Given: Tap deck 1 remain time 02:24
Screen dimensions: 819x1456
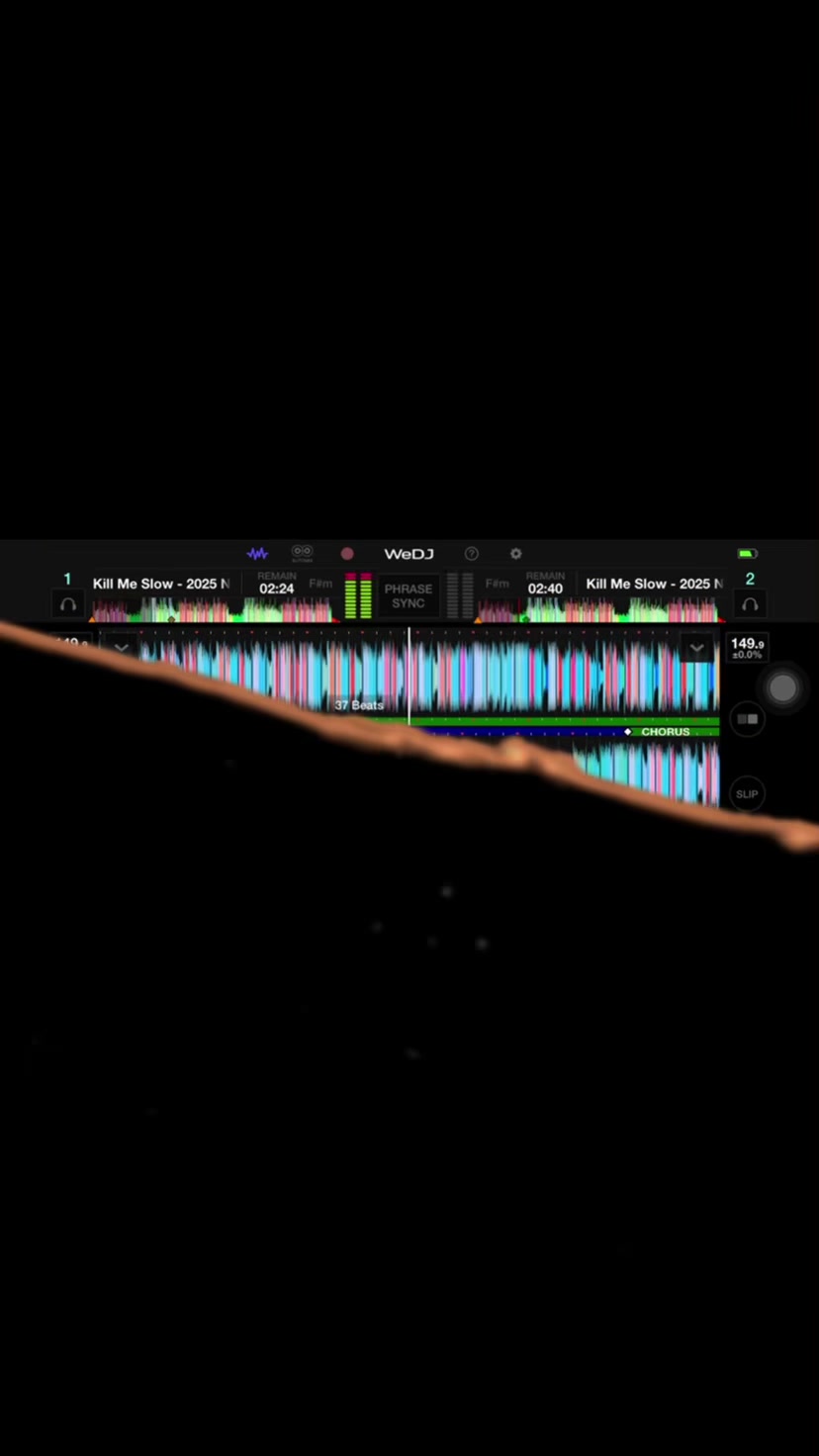Looking at the screenshot, I should 277,589.
